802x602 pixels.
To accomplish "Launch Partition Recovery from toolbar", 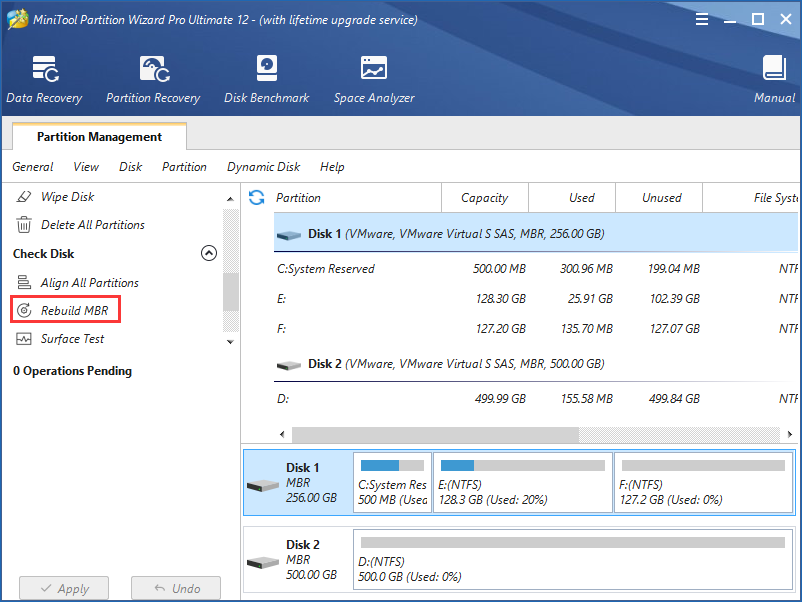I will pyautogui.click(x=153, y=80).
